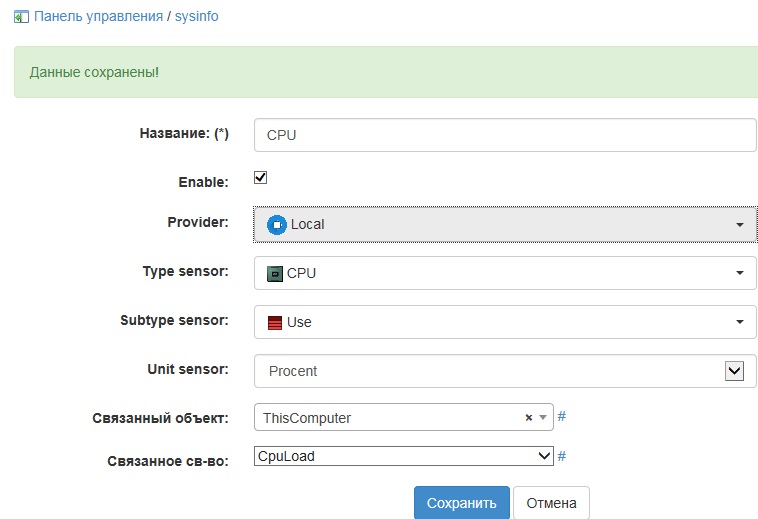Expand the Type sensor dropdown arrow

(x=740, y=273)
